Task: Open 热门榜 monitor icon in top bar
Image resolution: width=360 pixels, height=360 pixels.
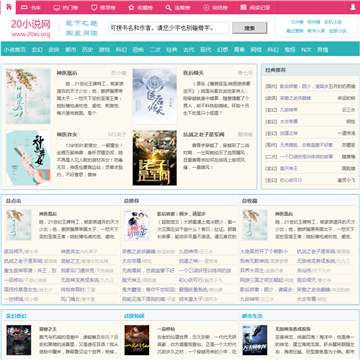Action: (57, 8)
